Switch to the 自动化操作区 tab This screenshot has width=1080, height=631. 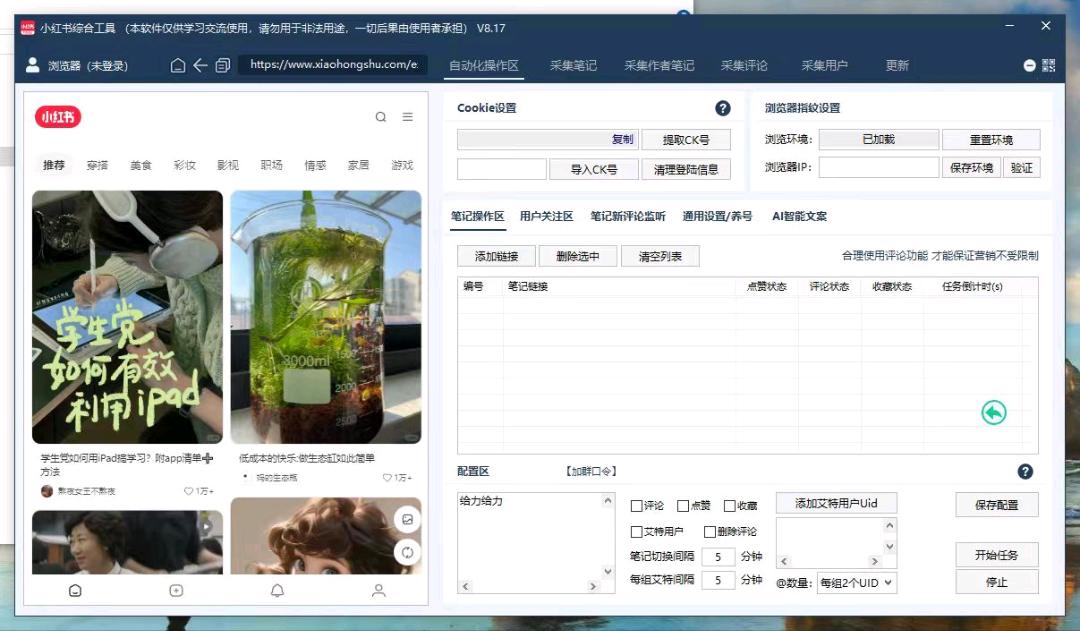click(x=484, y=65)
